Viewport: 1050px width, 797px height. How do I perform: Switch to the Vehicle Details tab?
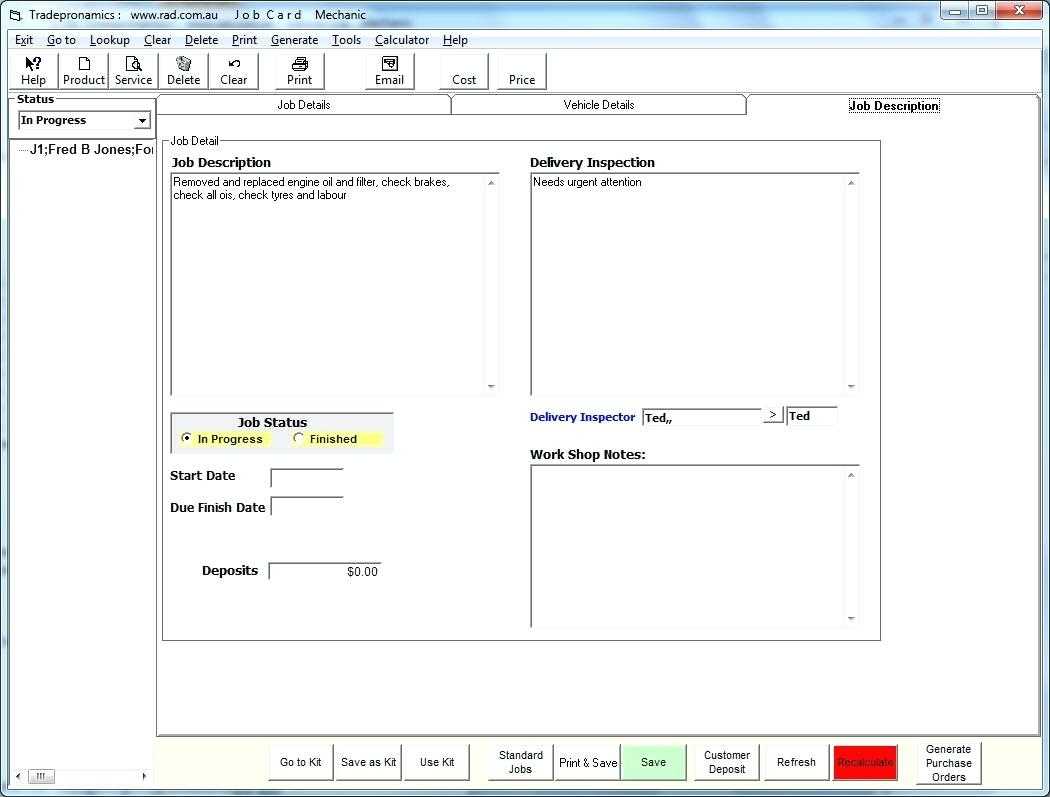[598, 105]
